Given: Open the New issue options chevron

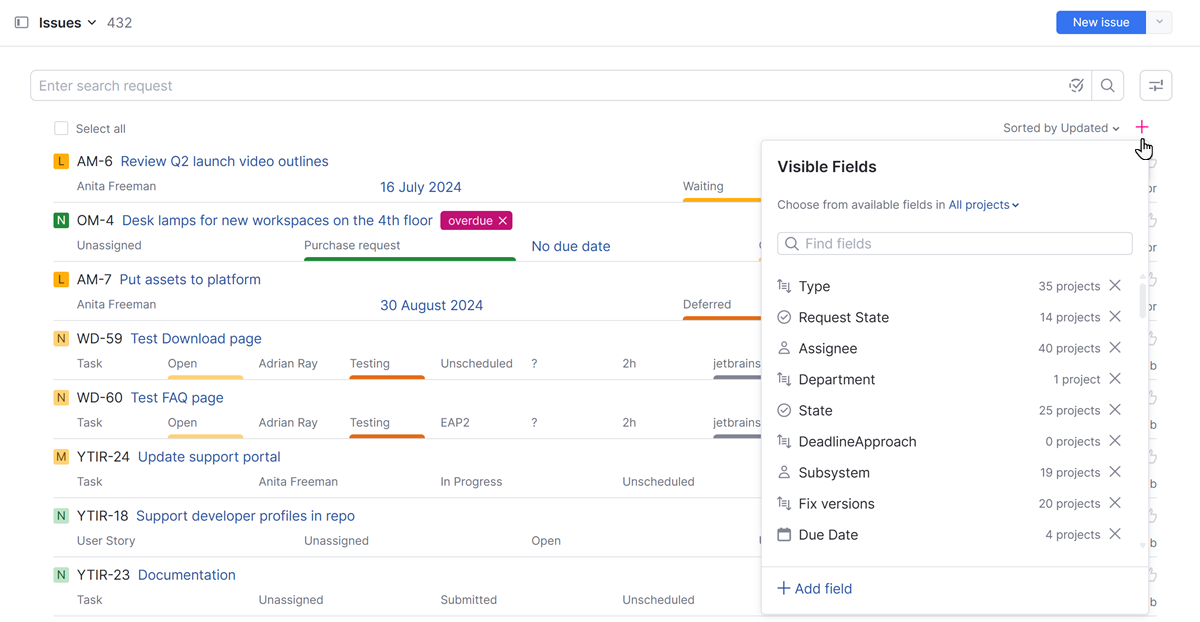Looking at the screenshot, I should [1159, 22].
